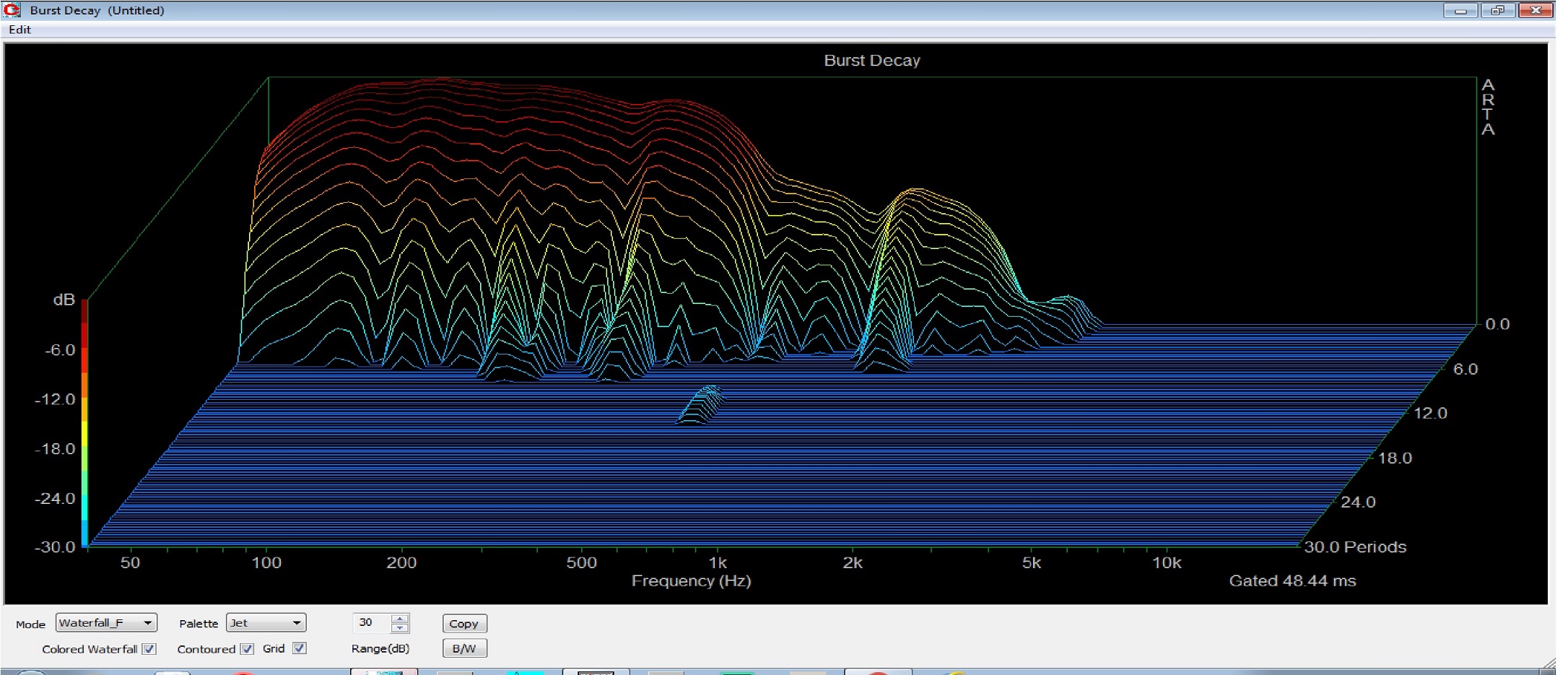Click the dB color scale bar
Screen dimensions: 1568x675
pyautogui.click(x=84, y=422)
